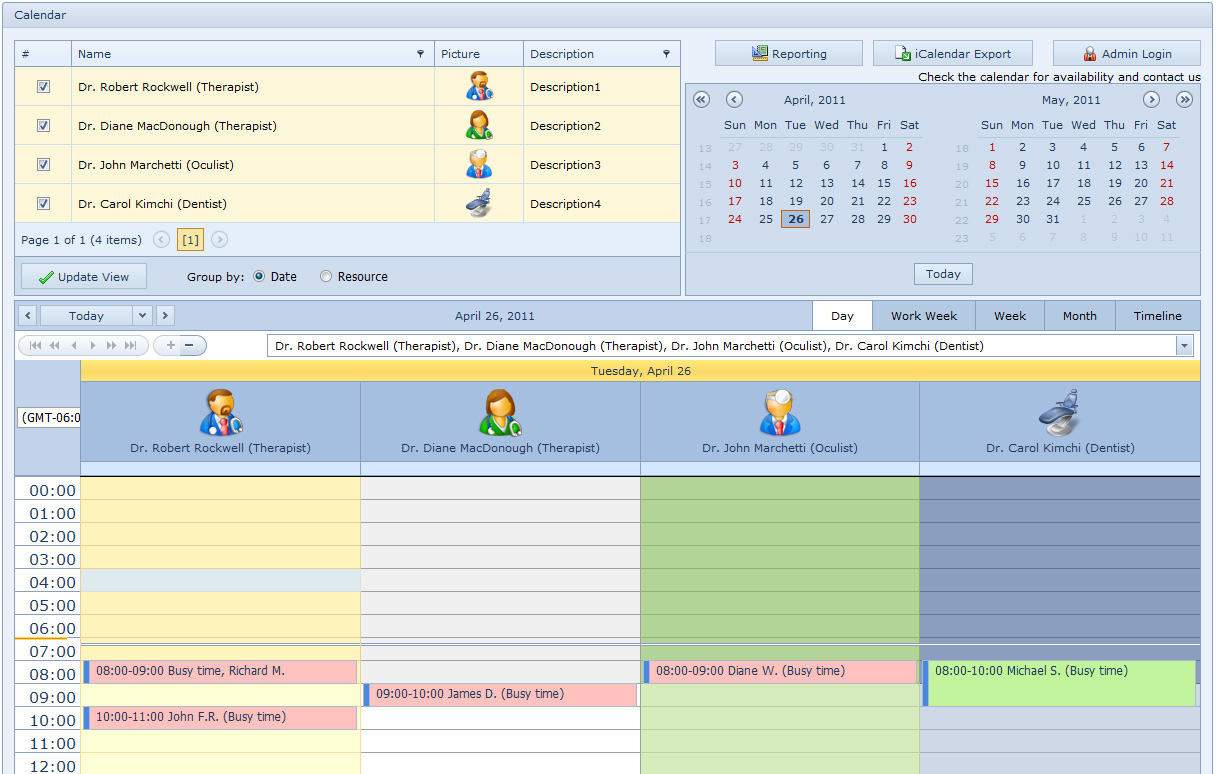Go to previous day in scheduler toolbar
The height and width of the screenshot is (774, 1216).
(28, 316)
